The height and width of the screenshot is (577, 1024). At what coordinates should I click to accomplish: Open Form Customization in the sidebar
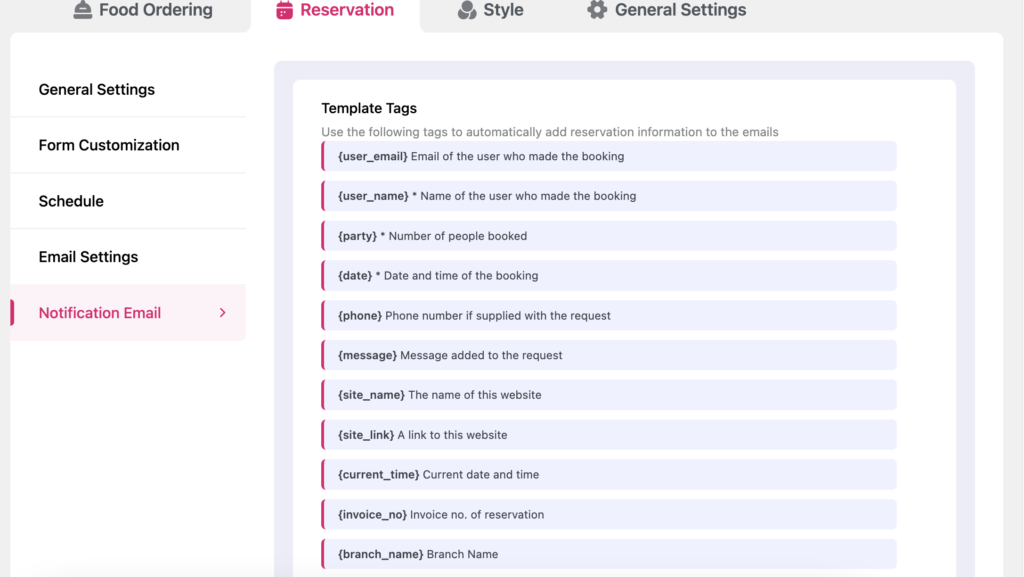click(x=109, y=145)
